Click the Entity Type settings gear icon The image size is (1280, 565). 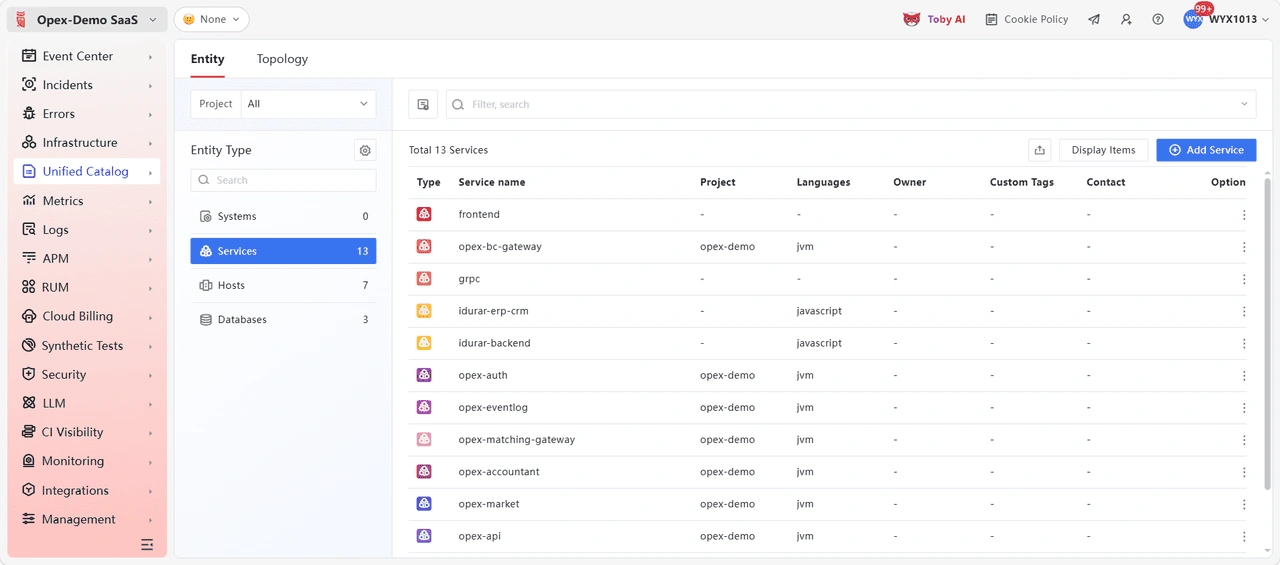tap(365, 150)
